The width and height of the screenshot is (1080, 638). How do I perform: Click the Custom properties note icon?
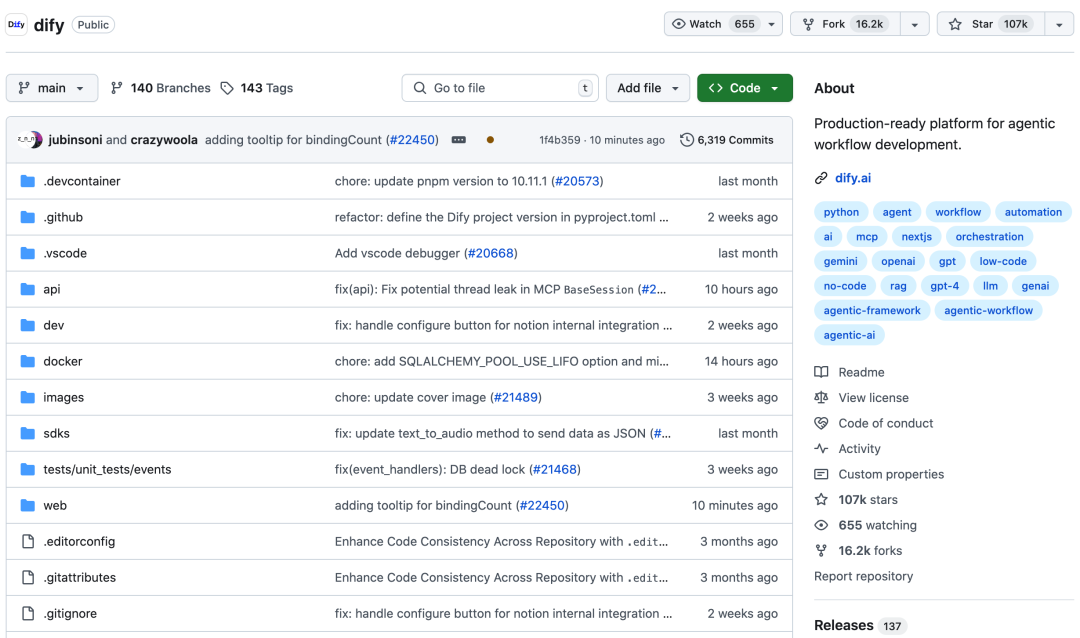821,474
